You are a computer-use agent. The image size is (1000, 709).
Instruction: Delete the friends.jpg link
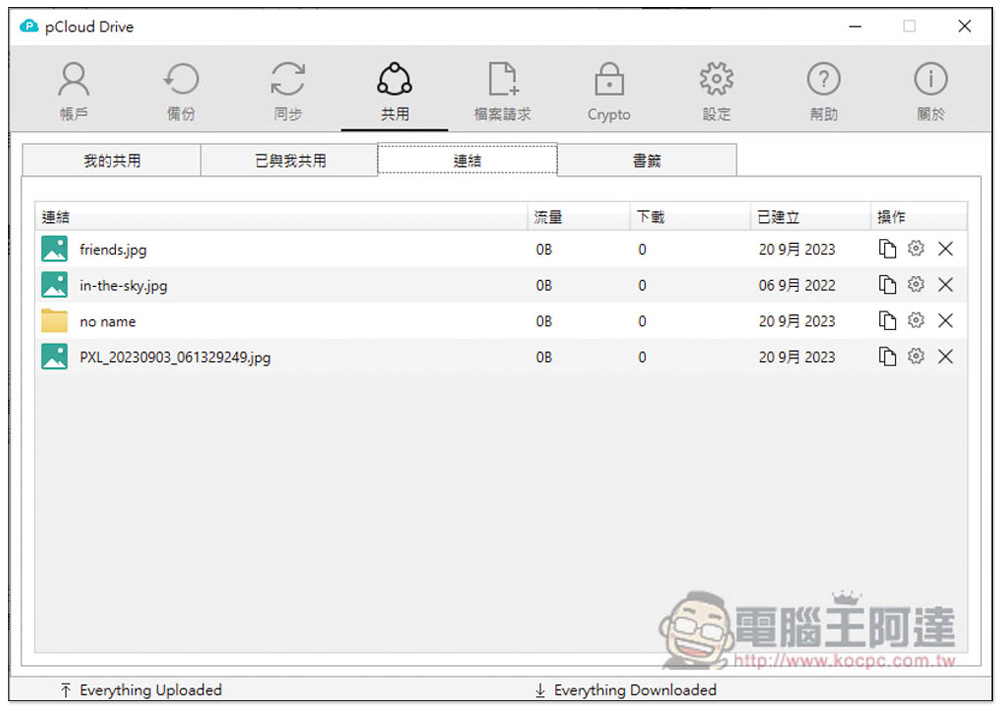click(x=945, y=249)
